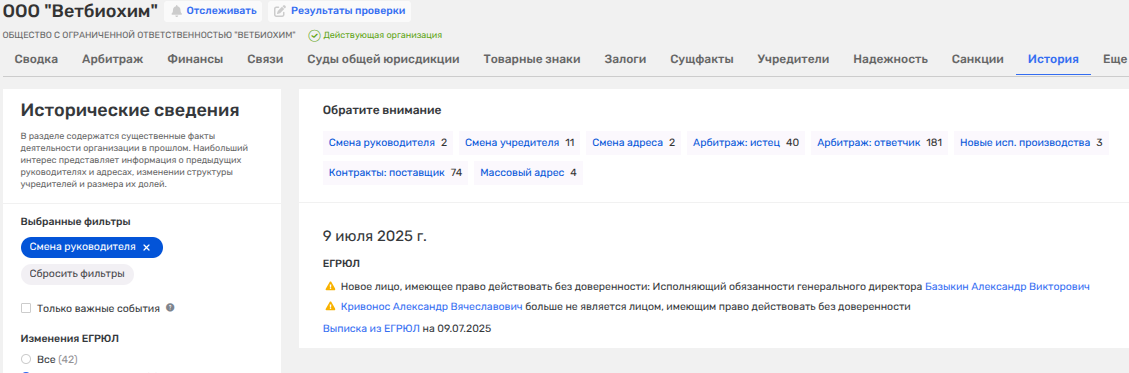Screen dimensions: 1129x373
Task: Click Сбросить фильтры button
Action: [x=77, y=274]
